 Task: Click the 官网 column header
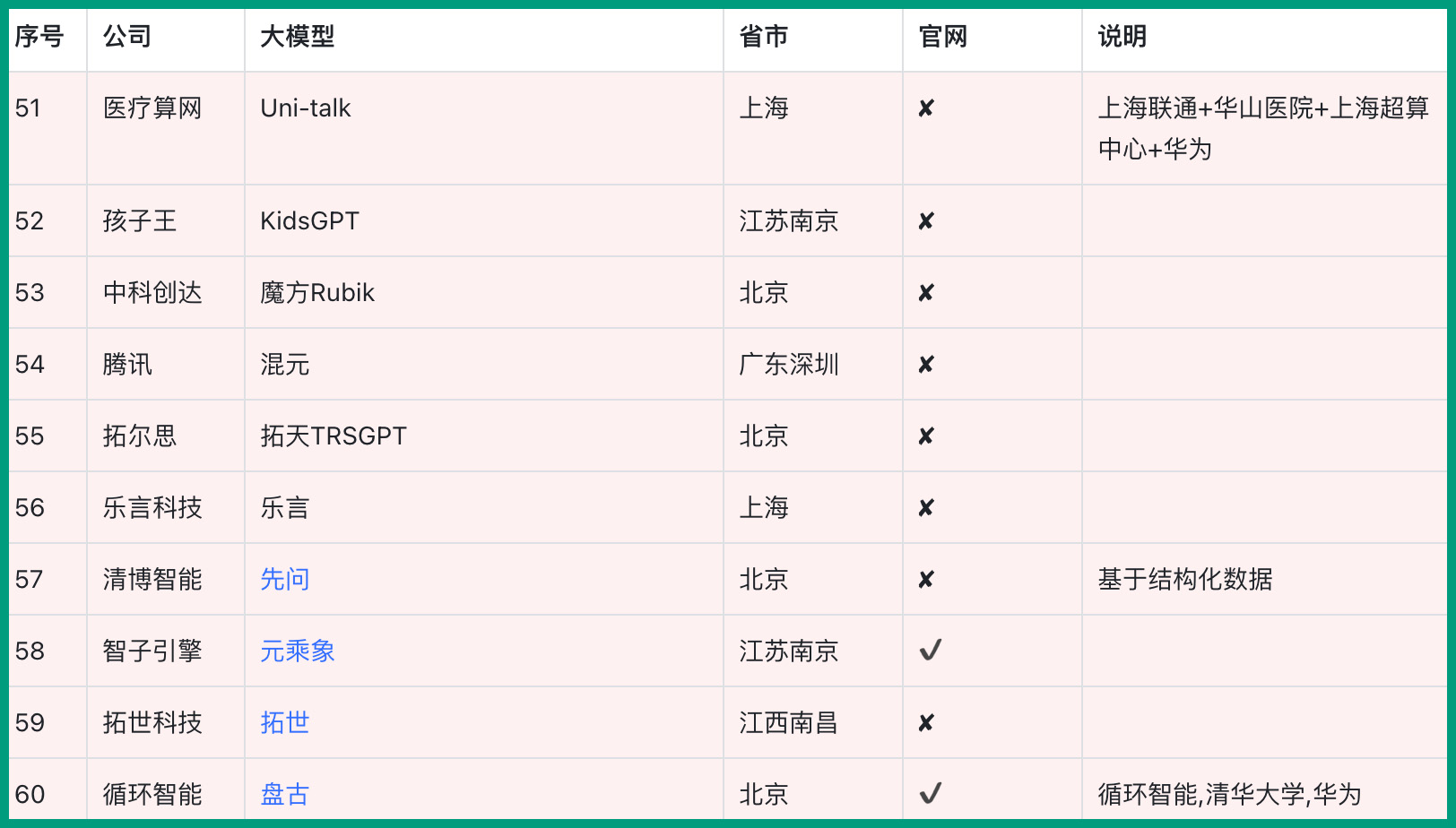tap(942, 37)
